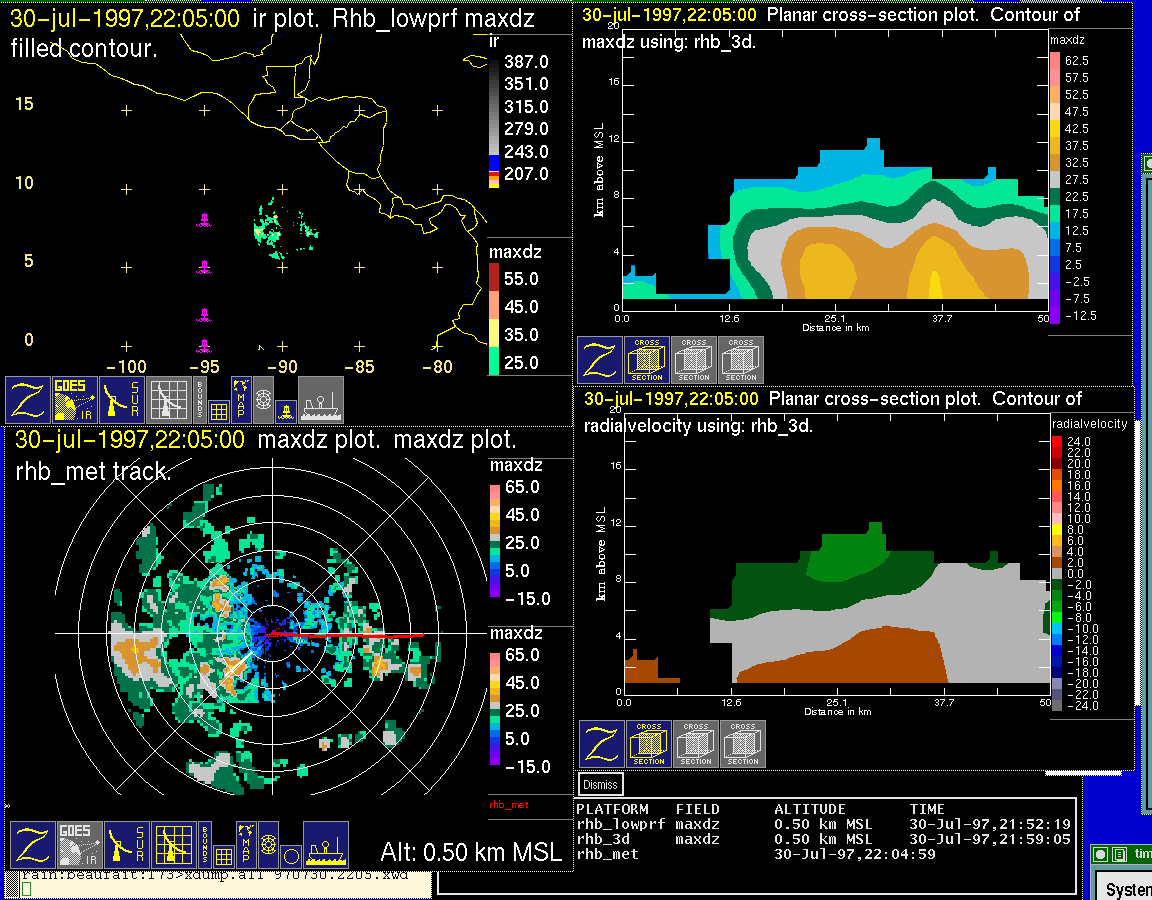
Task: Click the range ring circle icon in the bottom toolbar
Action: pos(290,856)
